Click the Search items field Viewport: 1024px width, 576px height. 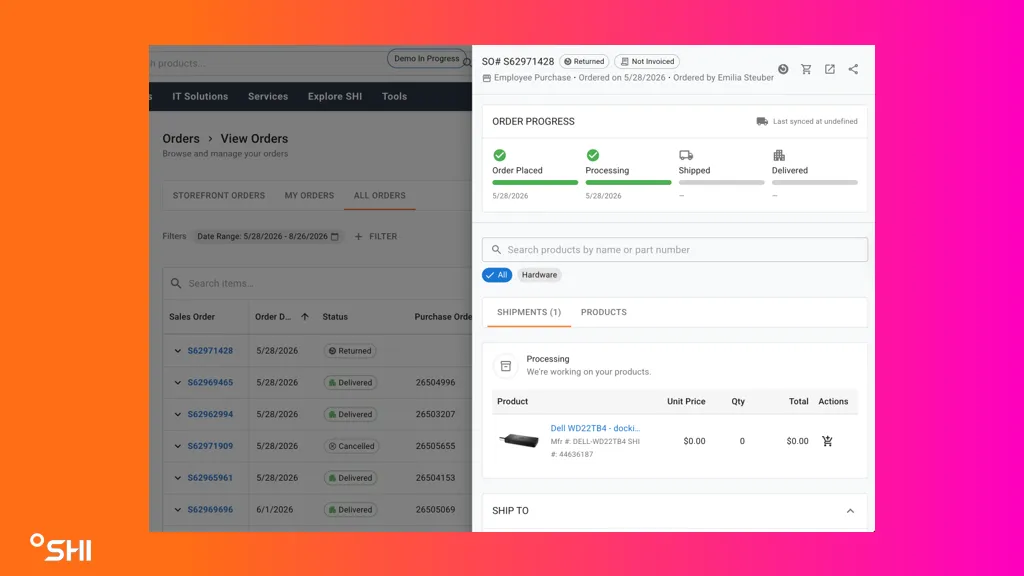click(x=317, y=283)
